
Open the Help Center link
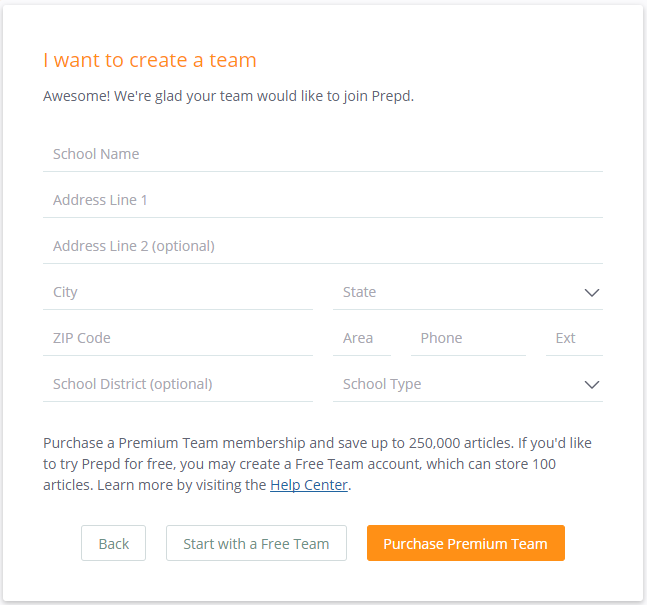[x=309, y=485]
